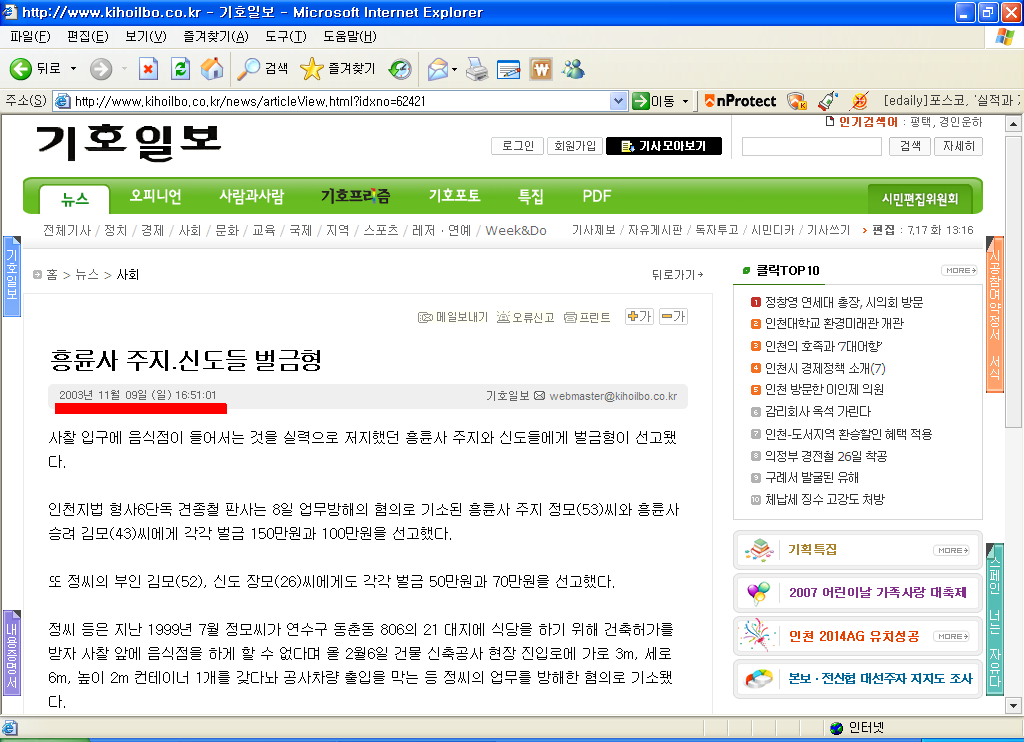The image size is (1024, 742).
Task: Click the 기사 모아보기 button
Action: click(664, 147)
